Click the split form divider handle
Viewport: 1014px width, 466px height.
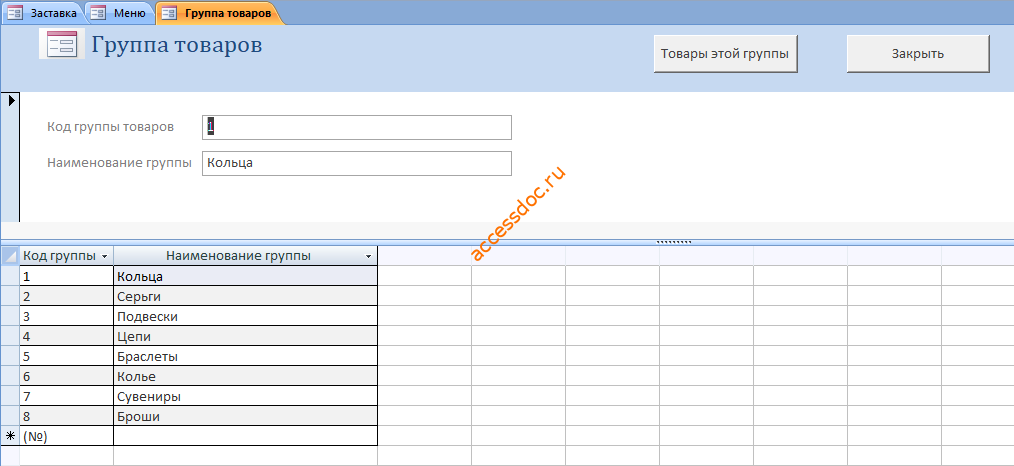674,242
